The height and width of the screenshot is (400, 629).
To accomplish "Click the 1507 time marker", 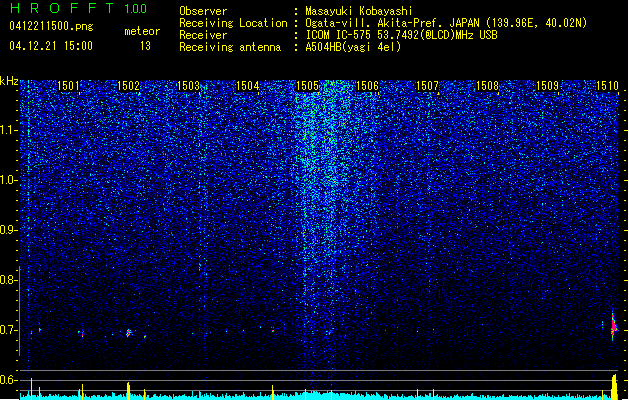I will pos(427,86).
